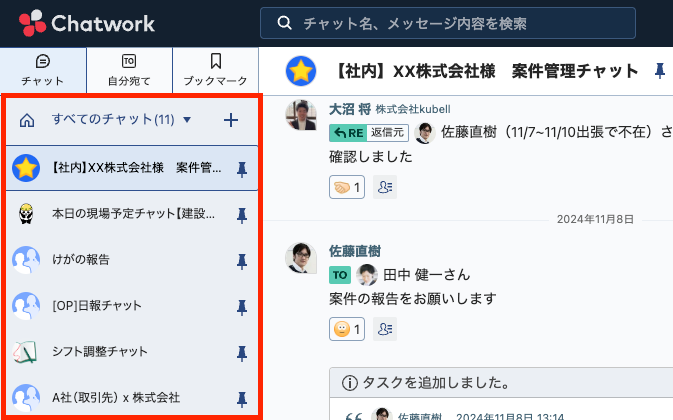Open けがの報告 chat
The image size is (673, 420).
tap(132, 260)
